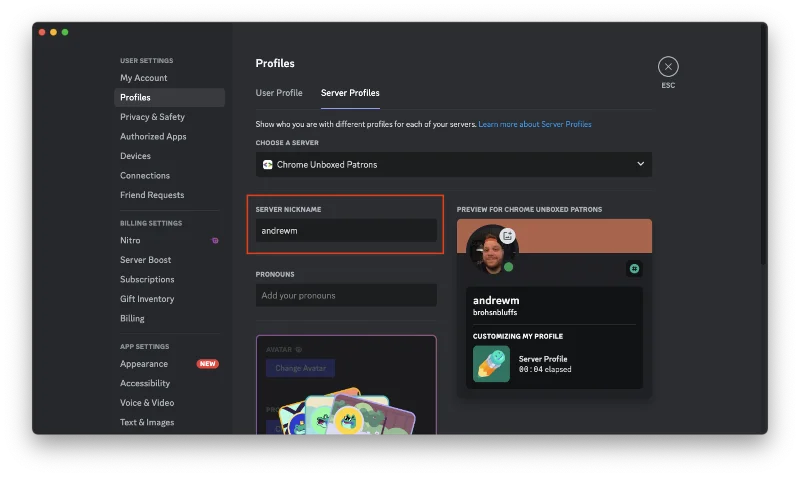Image resolution: width=800 pixels, height=477 pixels.
Task: Click the pencil Server Profile activity icon
Action: pyautogui.click(x=491, y=364)
